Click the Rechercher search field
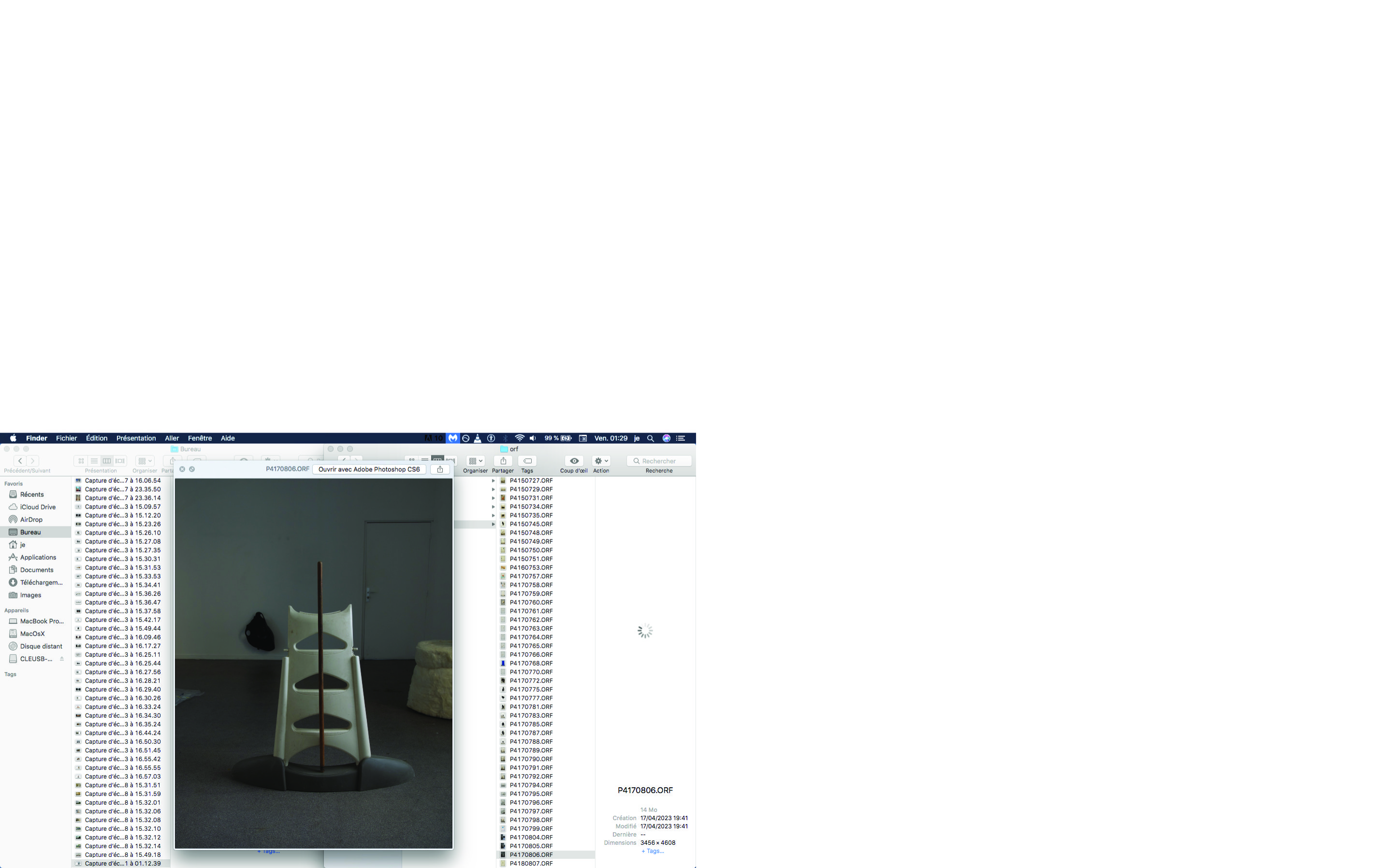The height and width of the screenshot is (868, 1393). pyautogui.click(x=659, y=461)
